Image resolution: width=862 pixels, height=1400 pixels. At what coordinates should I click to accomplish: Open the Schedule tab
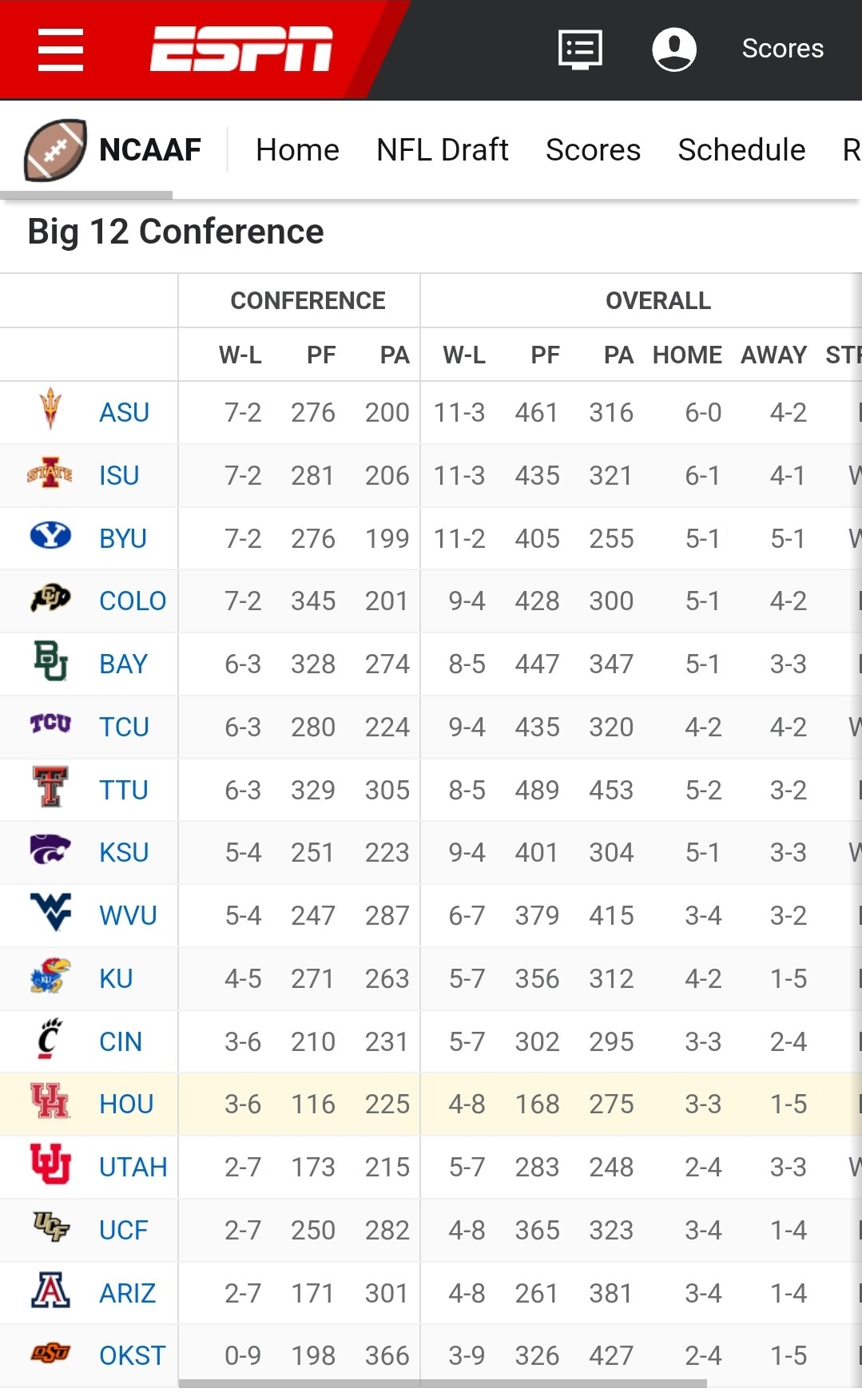coord(741,150)
